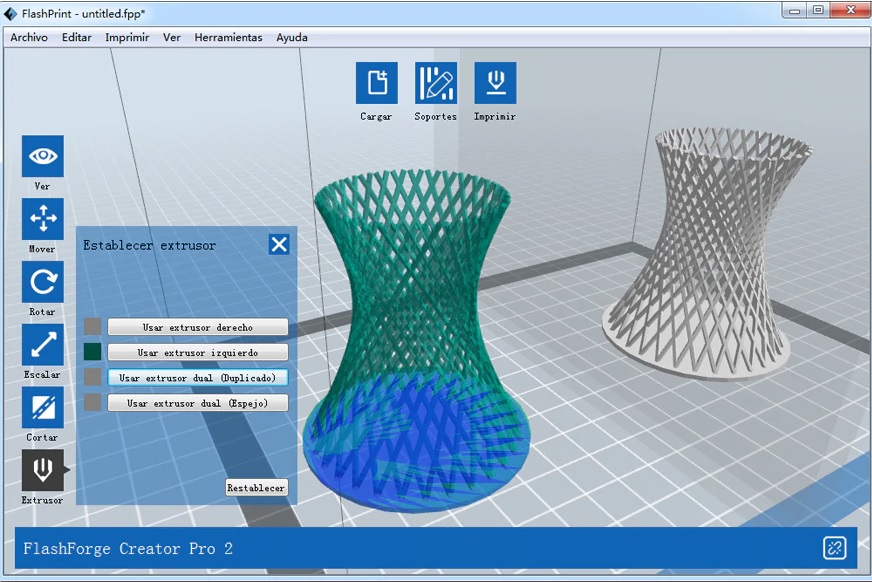The image size is (872, 582).
Task: Click the gray swatch beside extrusor derecho
Action: [92, 326]
